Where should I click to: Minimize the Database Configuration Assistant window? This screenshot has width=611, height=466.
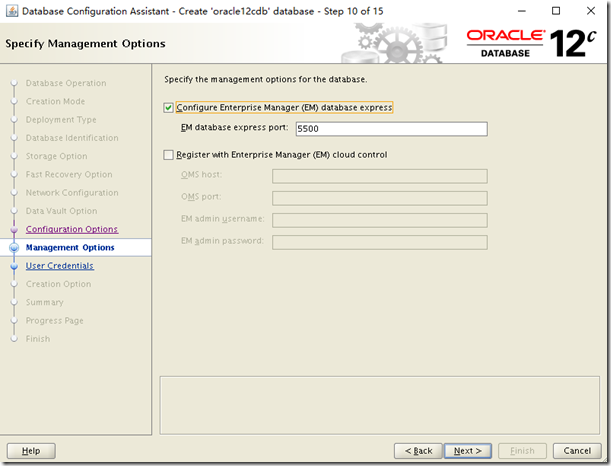pos(521,11)
